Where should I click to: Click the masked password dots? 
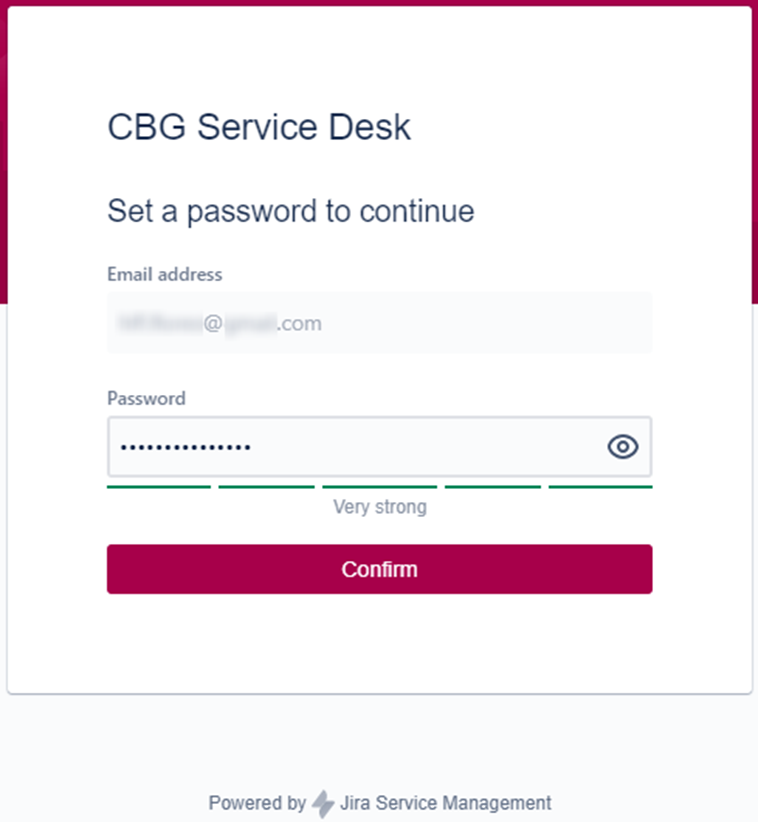186,447
